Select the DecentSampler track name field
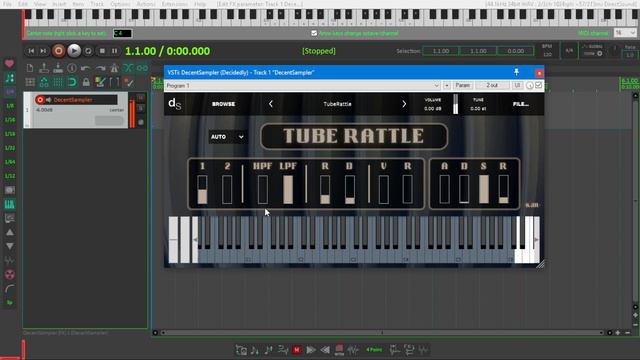This screenshot has width=640, height=360. (84, 100)
